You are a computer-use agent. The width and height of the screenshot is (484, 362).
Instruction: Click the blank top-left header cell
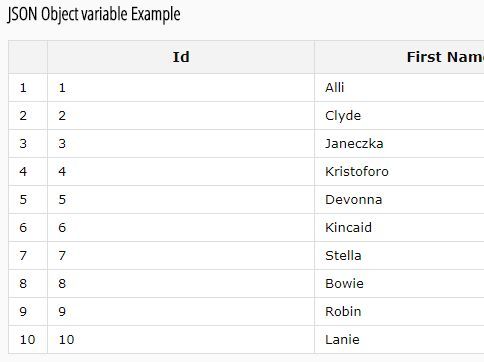28,57
